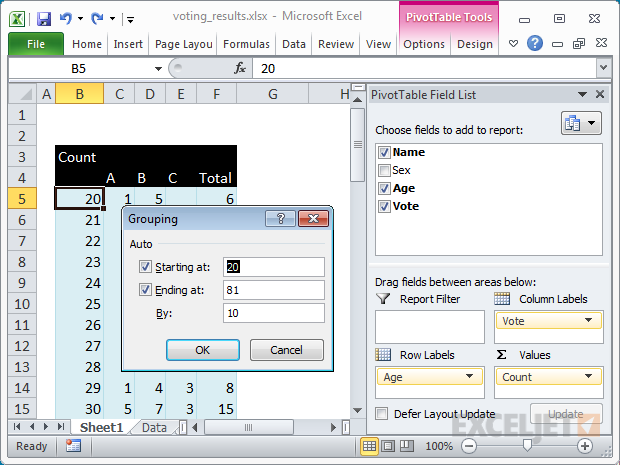Click the Undo arrow icon
The image size is (620, 465).
66,17
